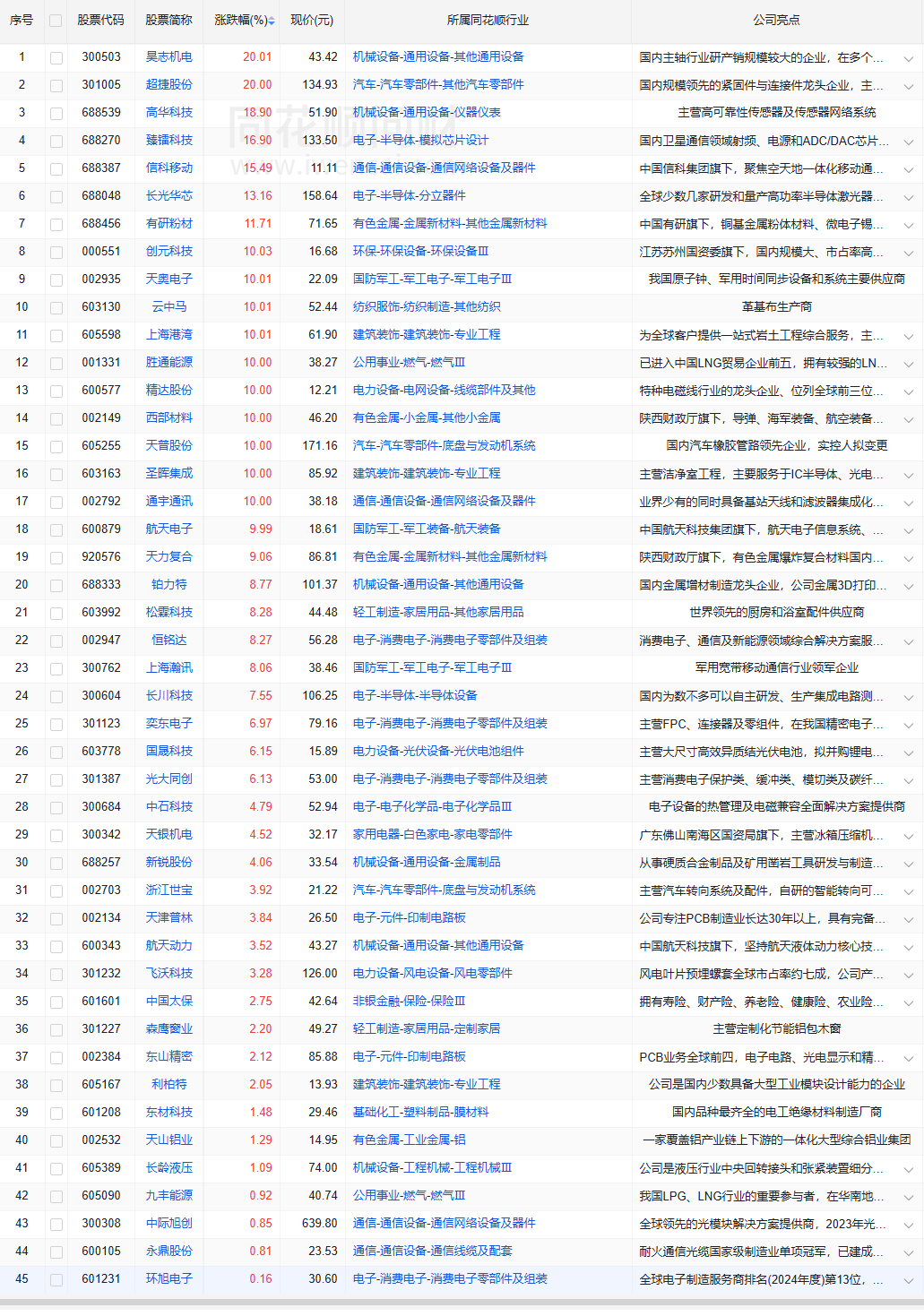The width and height of the screenshot is (924, 1316).
Task: Open the 东山精密 stock link
Action: coord(168,1056)
